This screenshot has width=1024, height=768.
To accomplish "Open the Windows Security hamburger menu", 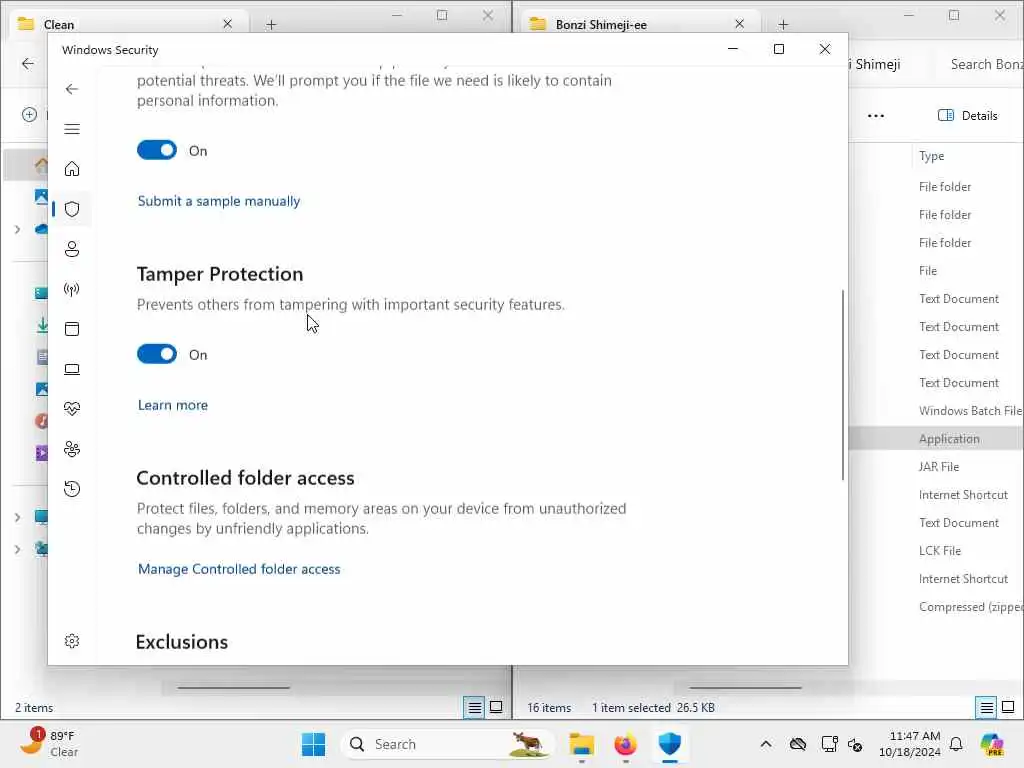I will click(x=72, y=129).
